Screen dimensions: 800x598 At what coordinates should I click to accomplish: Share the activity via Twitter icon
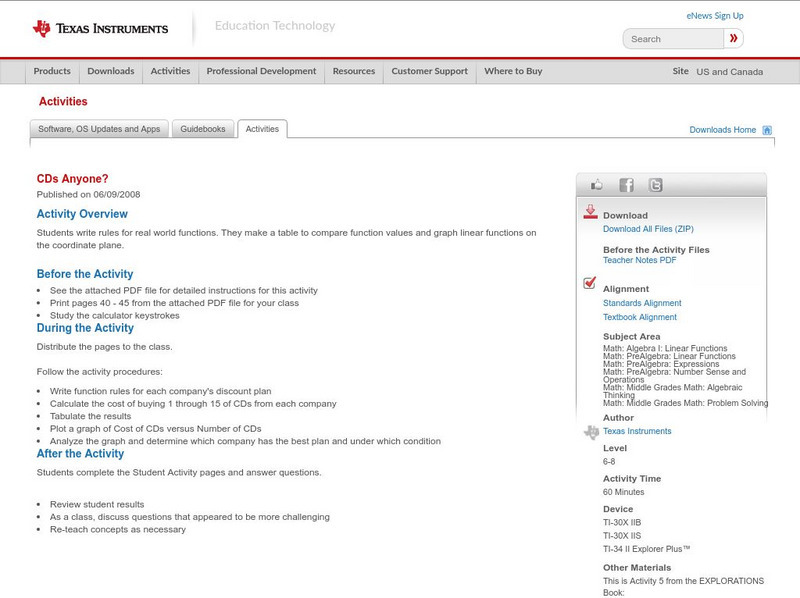(x=655, y=185)
